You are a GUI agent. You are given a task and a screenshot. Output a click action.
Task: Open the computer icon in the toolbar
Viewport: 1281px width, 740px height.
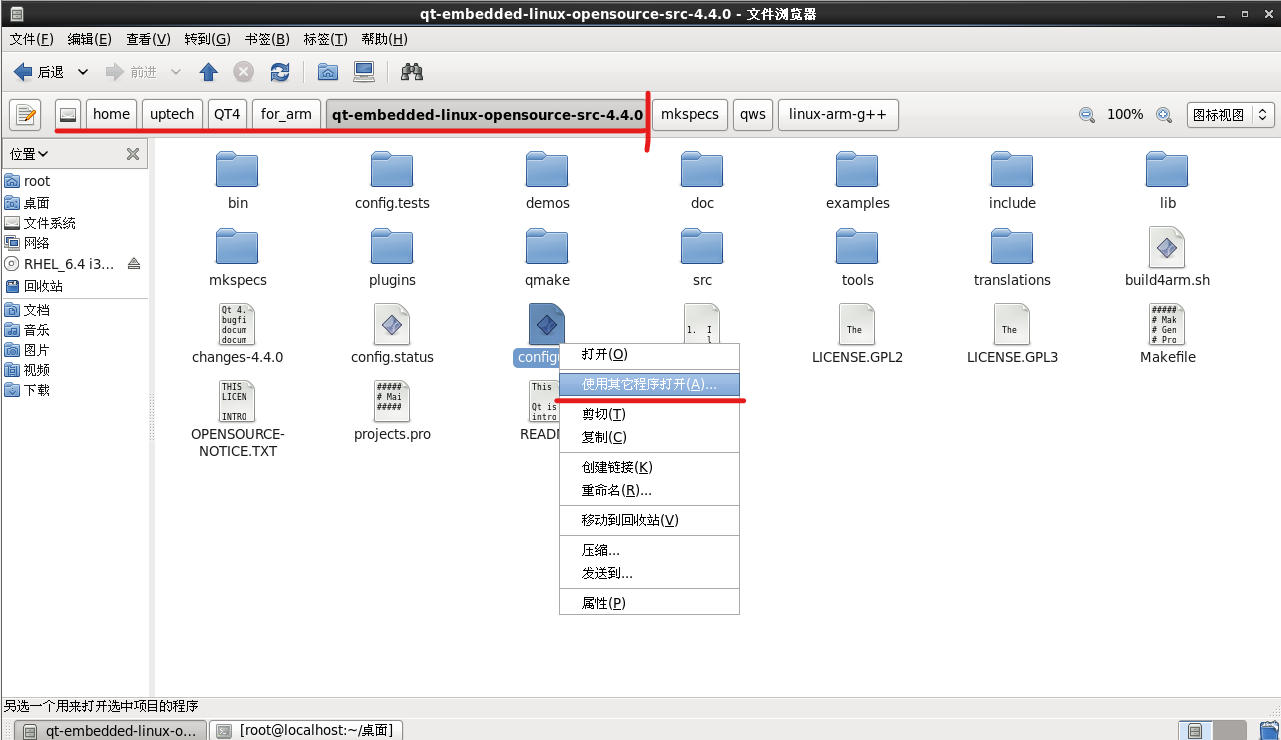click(363, 72)
